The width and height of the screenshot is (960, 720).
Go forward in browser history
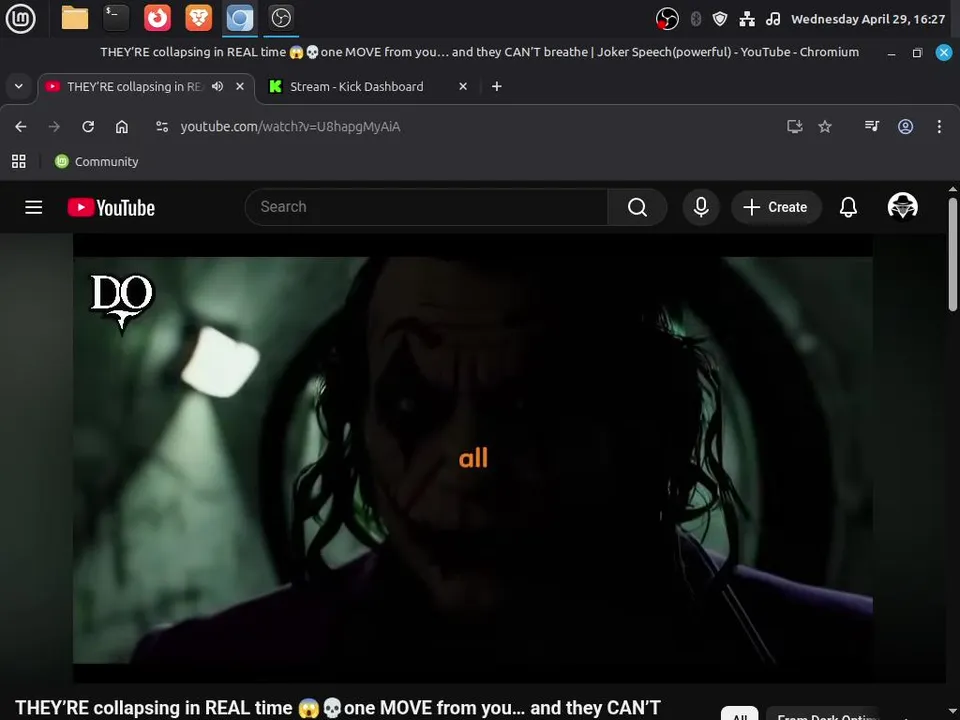54,127
